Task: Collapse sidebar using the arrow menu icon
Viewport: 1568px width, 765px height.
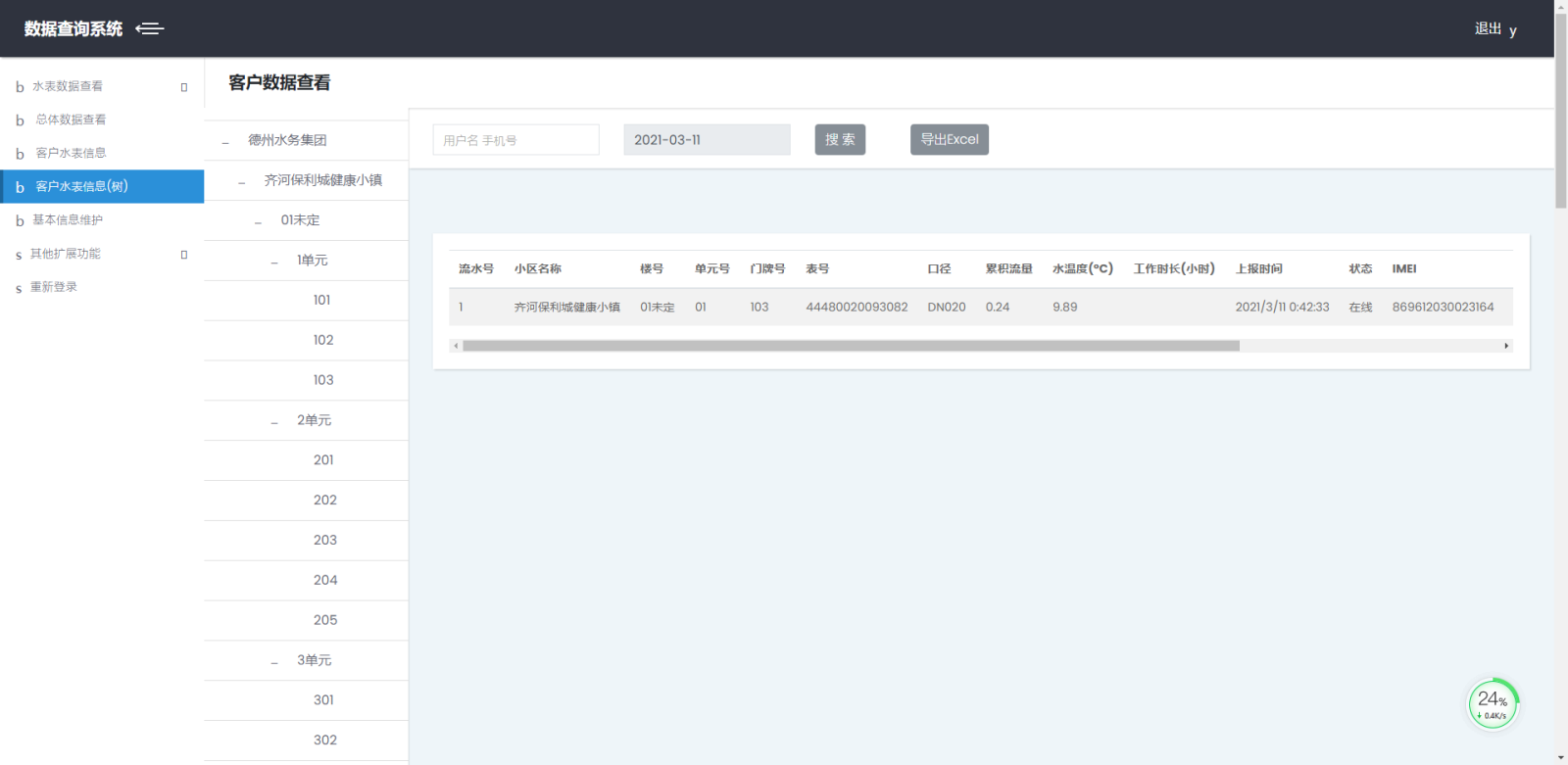Action: tap(150, 29)
